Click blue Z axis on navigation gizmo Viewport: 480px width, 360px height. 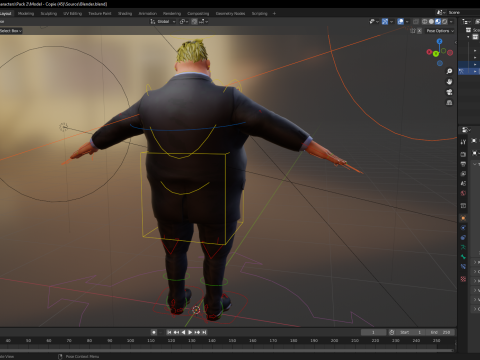pyautogui.click(x=440, y=41)
